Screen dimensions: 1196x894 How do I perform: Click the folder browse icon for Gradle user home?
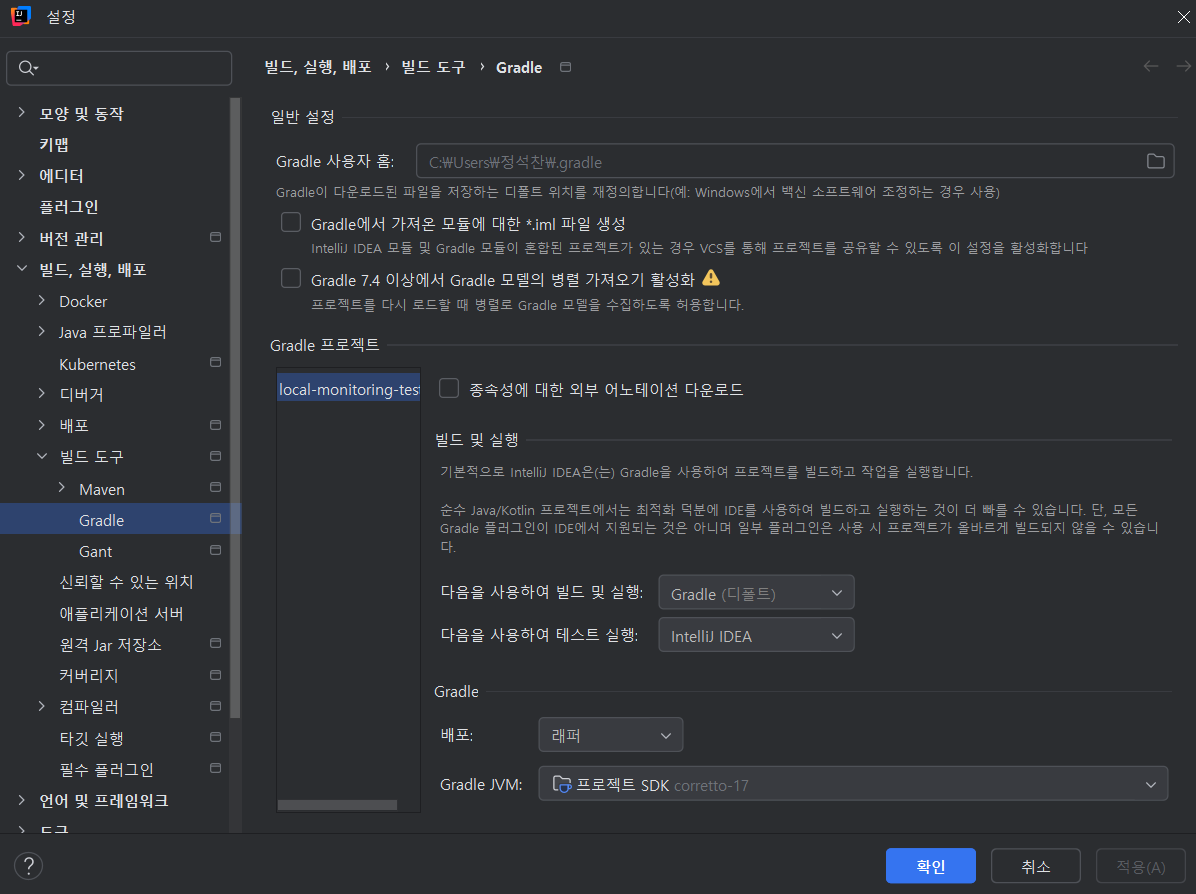1156,161
